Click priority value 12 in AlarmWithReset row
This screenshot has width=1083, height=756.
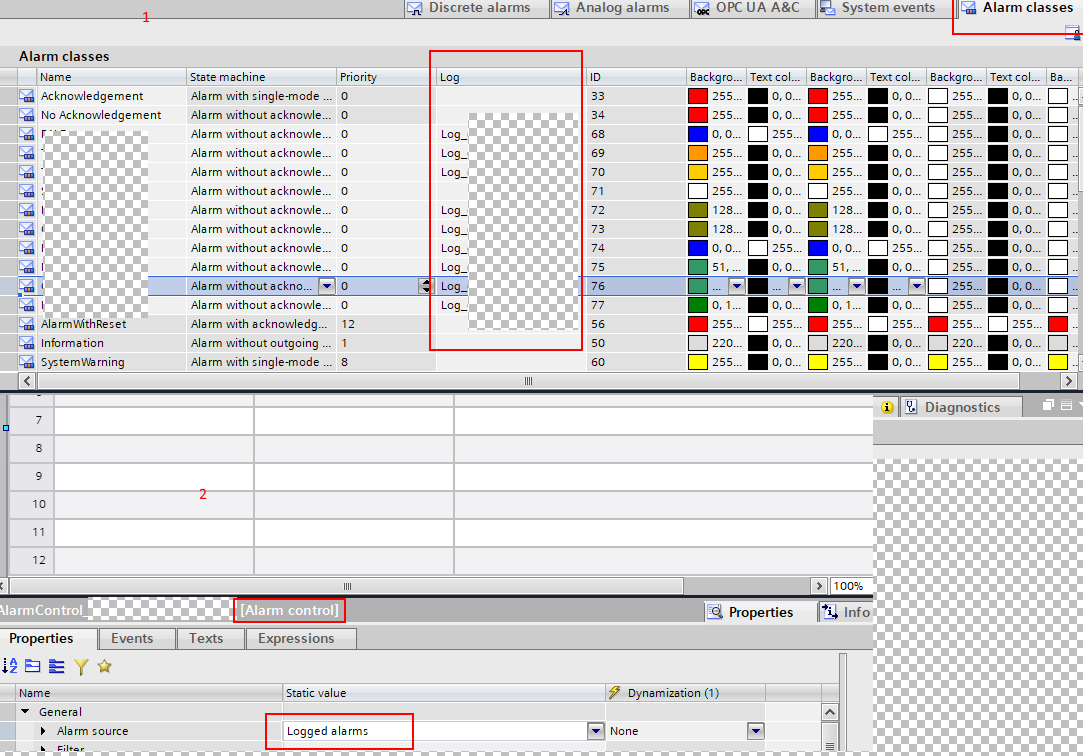(x=385, y=324)
